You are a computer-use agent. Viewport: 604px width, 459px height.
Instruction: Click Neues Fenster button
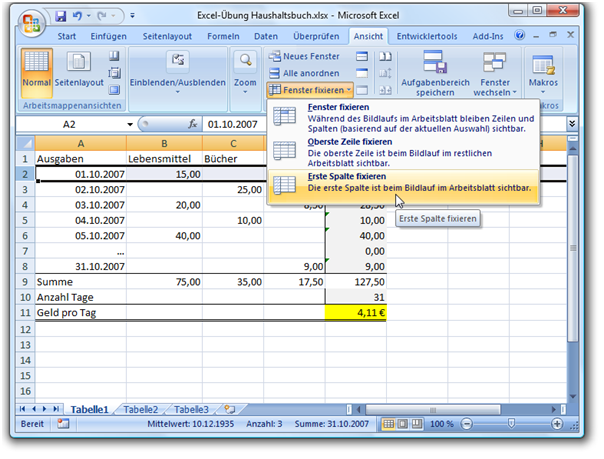(304, 56)
